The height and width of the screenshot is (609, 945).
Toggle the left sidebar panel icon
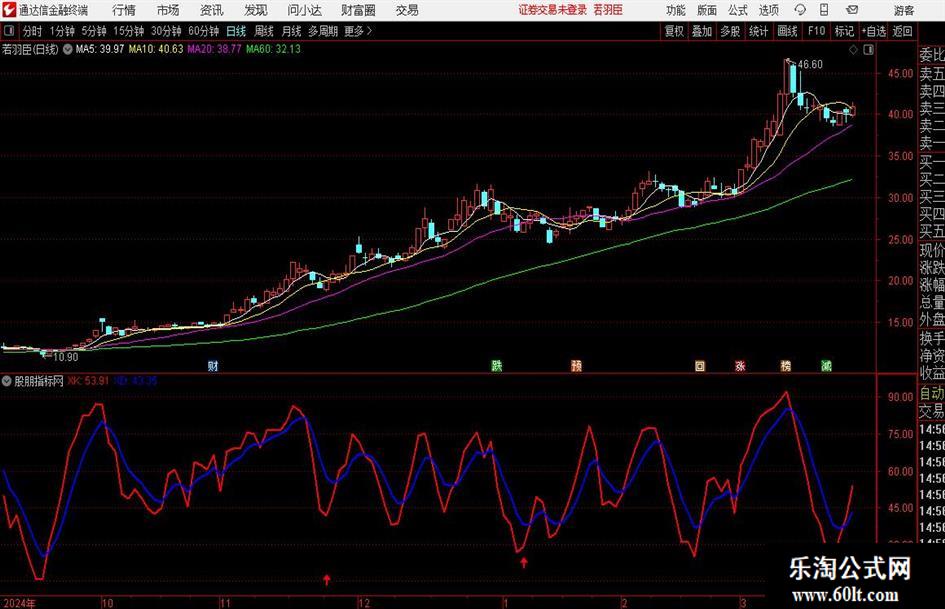[x=9, y=31]
